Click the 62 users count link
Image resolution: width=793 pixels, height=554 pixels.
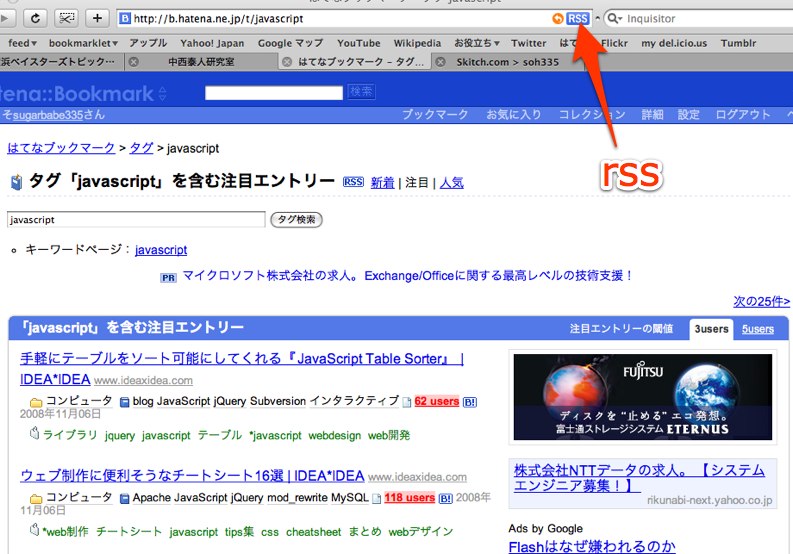click(436, 401)
